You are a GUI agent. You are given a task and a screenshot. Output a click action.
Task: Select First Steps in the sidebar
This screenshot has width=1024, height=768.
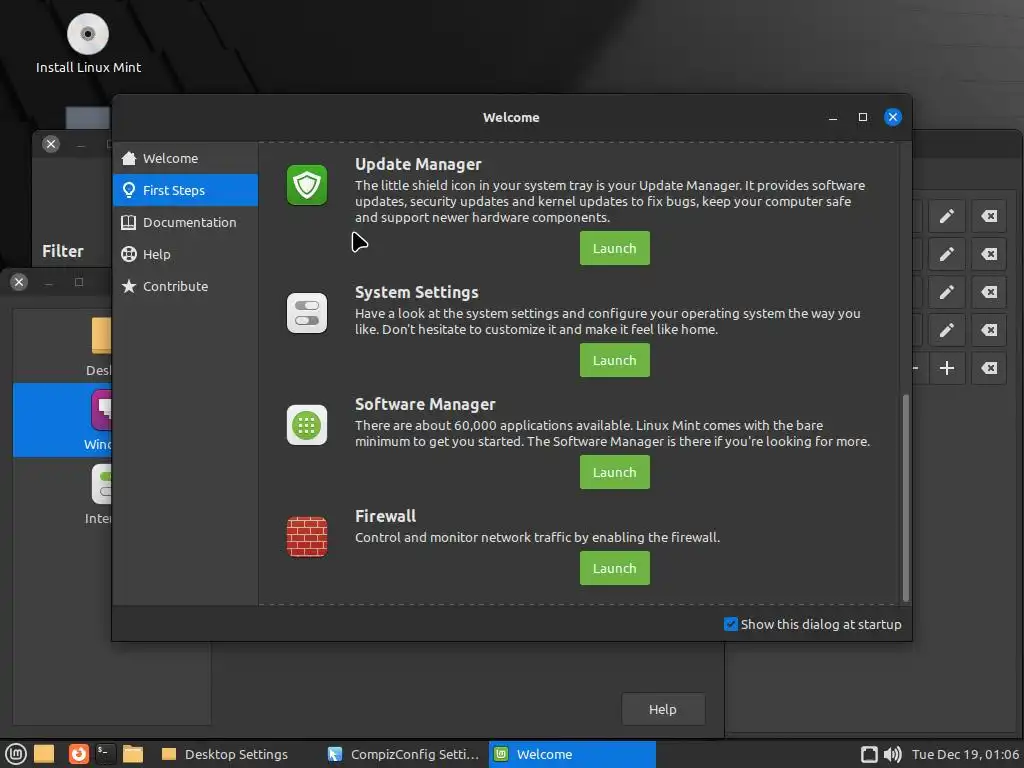point(185,190)
